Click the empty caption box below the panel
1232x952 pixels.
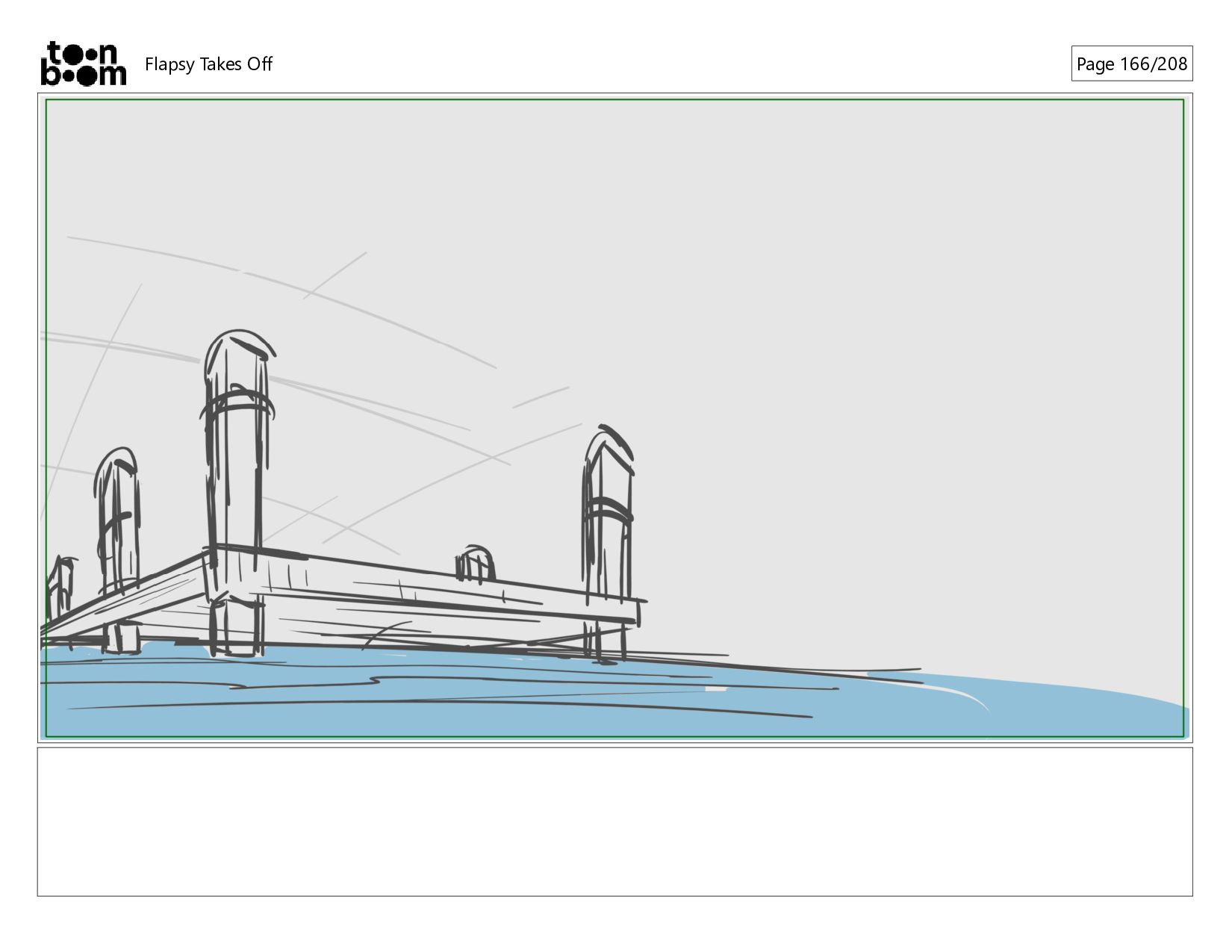tap(615, 821)
